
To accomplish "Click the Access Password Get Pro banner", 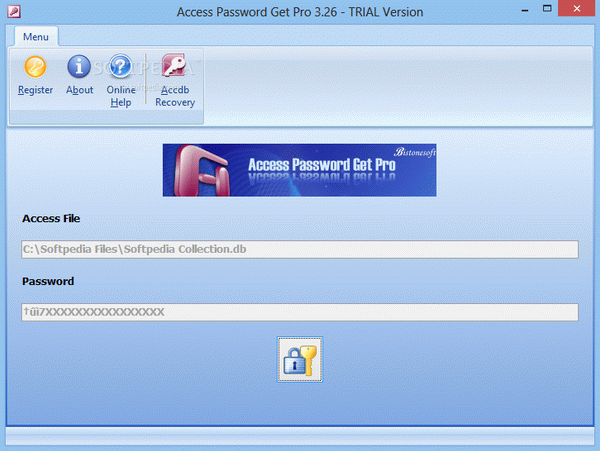I will [299, 170].
